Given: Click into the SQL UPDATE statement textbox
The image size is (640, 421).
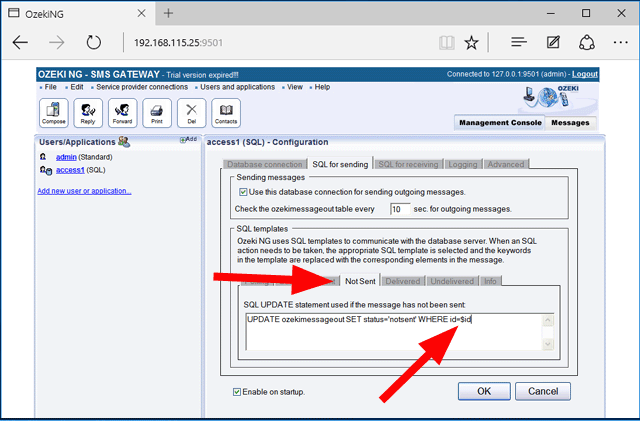Looking at the screenshot, I should pos(394,332).
